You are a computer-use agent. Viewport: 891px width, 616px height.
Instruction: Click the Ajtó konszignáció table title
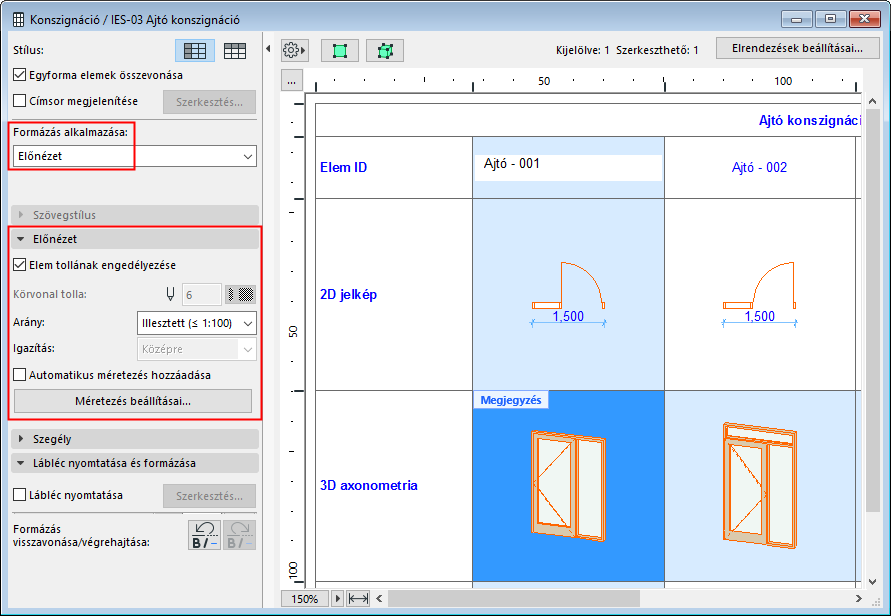click(810, 120)
